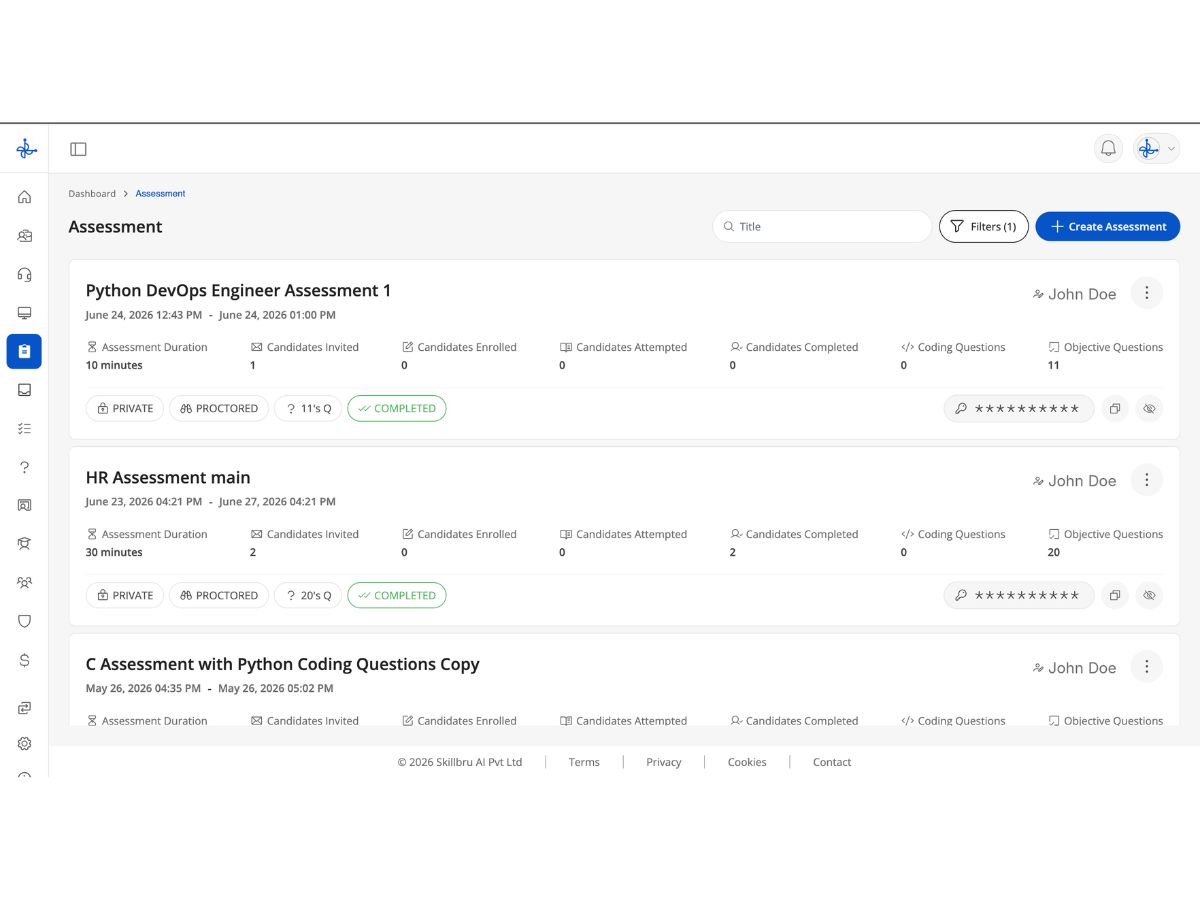Open Python DevOps Engineer Assessment 1 title

pos(239,291)
